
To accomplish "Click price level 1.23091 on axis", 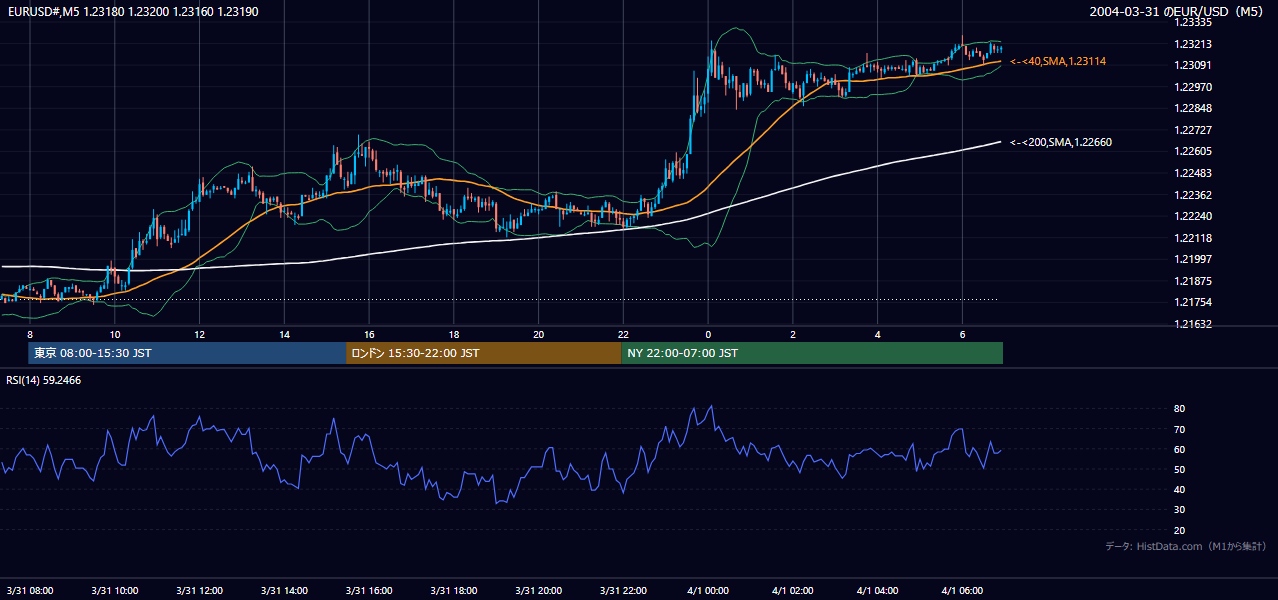I will tap(1193, 65).
